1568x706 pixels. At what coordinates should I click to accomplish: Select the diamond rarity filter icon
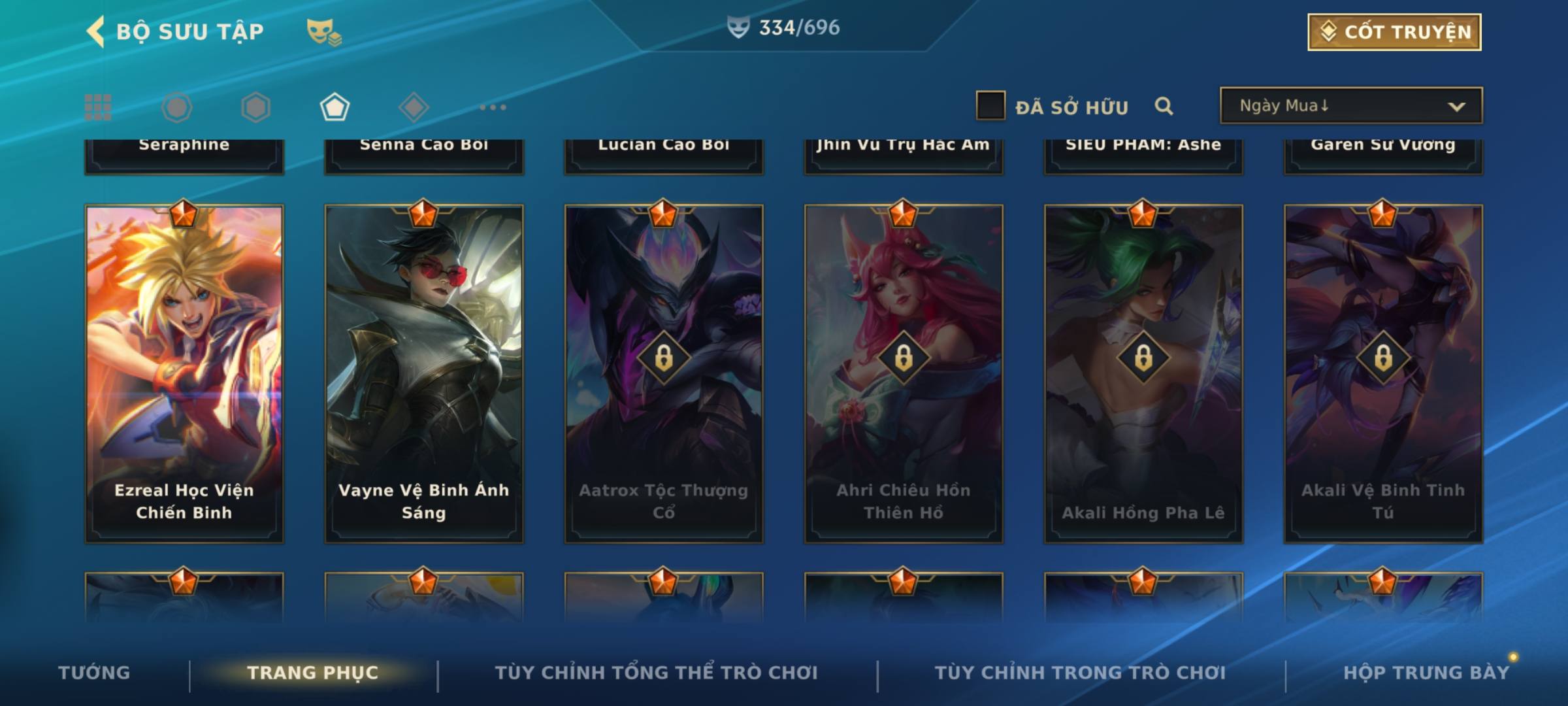click(x=414, y=107)
